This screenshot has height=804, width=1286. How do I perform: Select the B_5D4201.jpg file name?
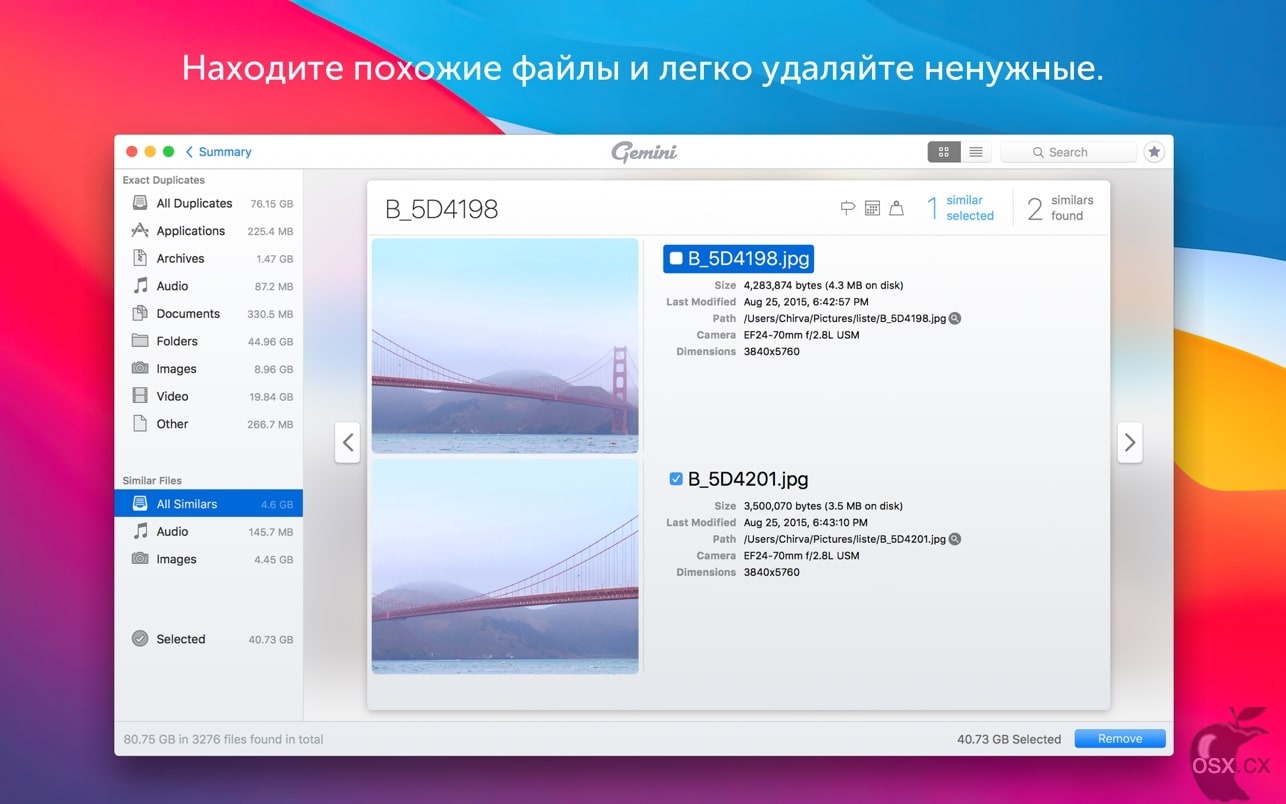click(748, 479)
